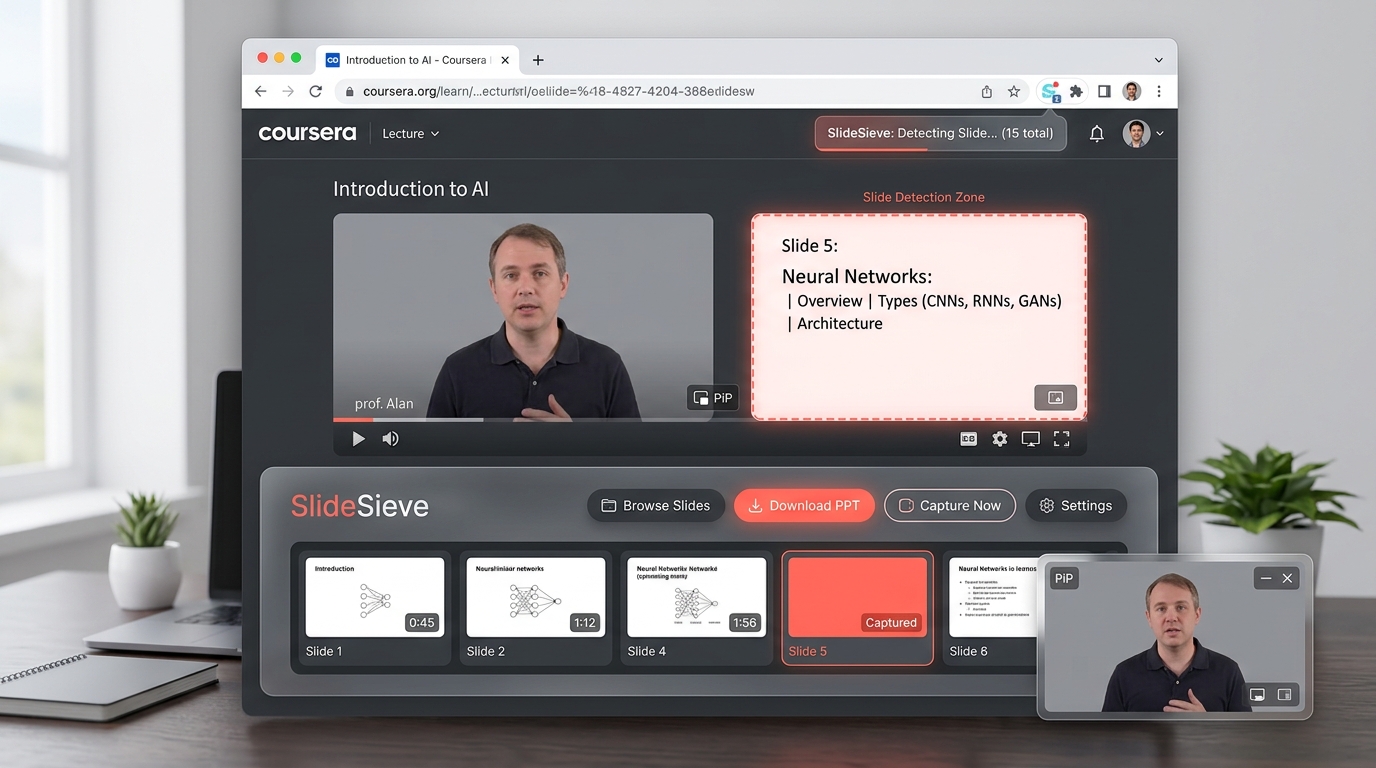
Task: Select the Introduction to AI - Coursera tab
Action: (417, 60)
